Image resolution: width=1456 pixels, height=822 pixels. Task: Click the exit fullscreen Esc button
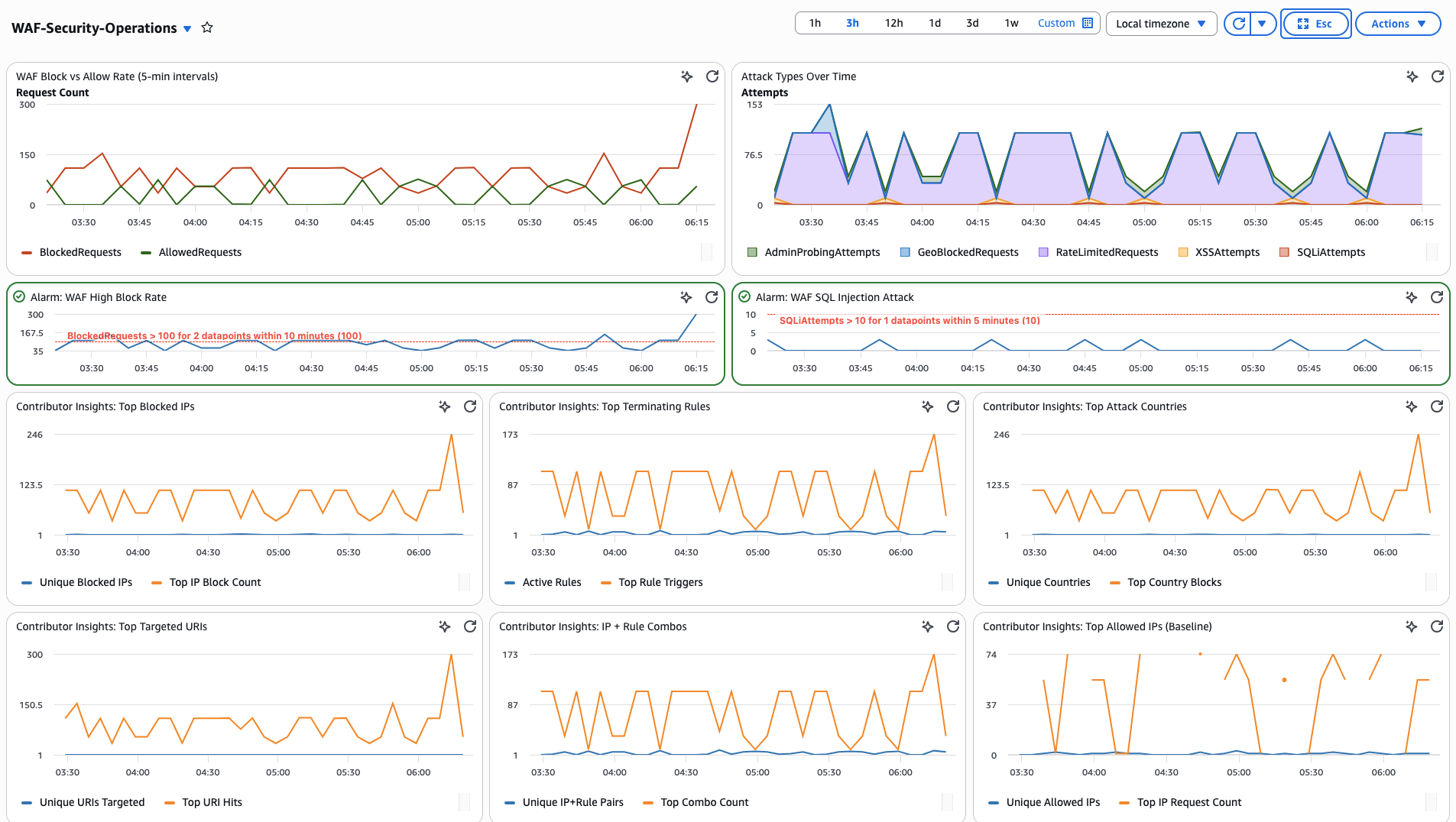click(x=1315, y=24)
